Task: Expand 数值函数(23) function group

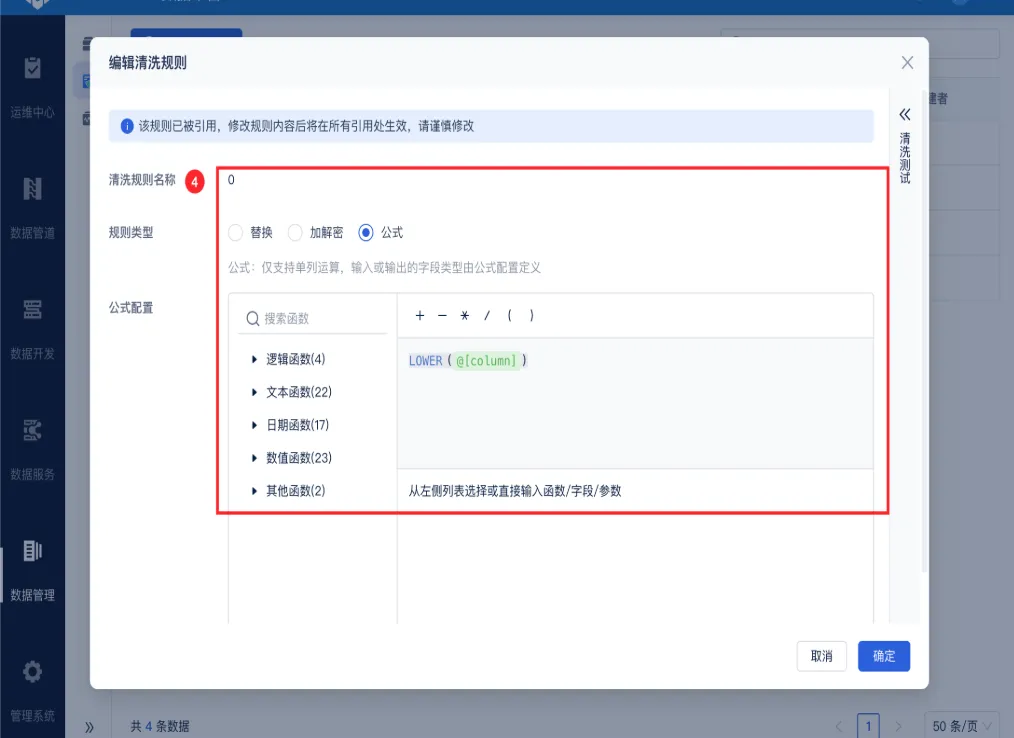Action: 254,458
